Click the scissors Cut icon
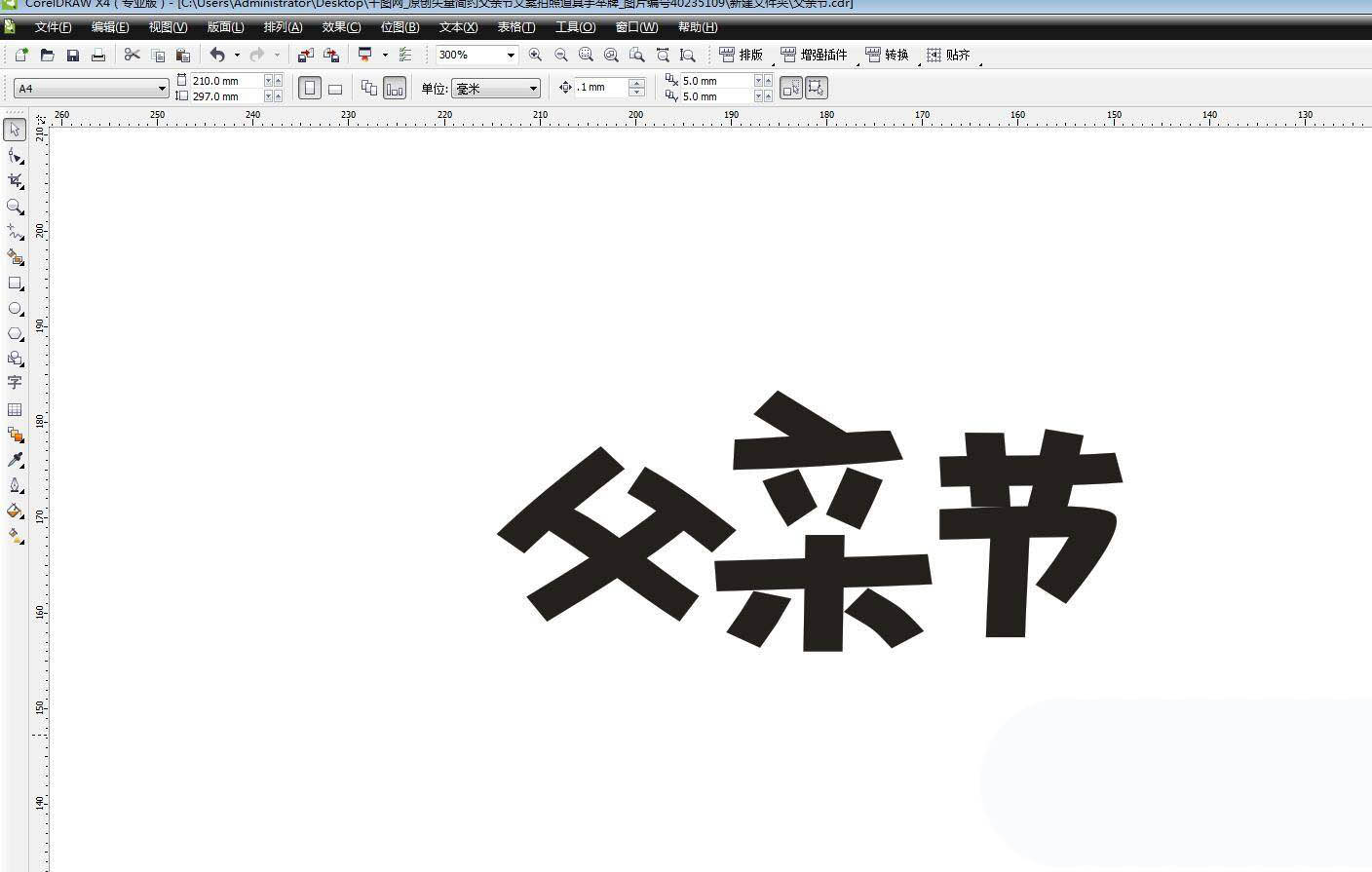Viewport: 1372px width, 872px height. coord(132,56)
